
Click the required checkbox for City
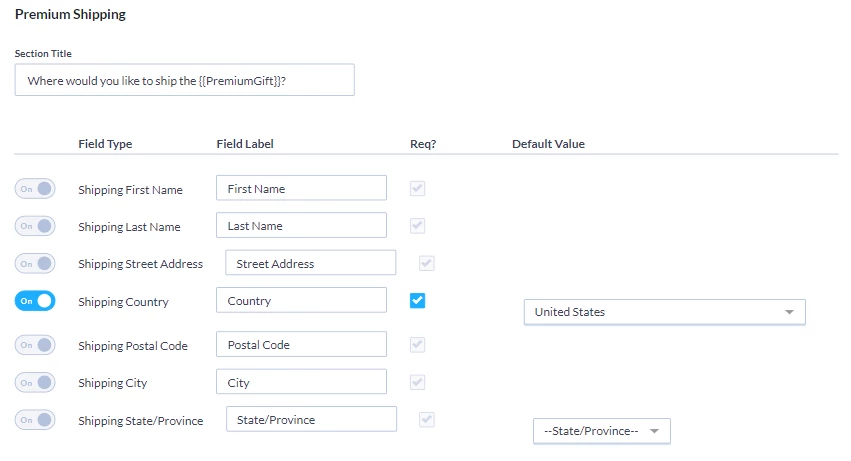click(x=417, y=382)
